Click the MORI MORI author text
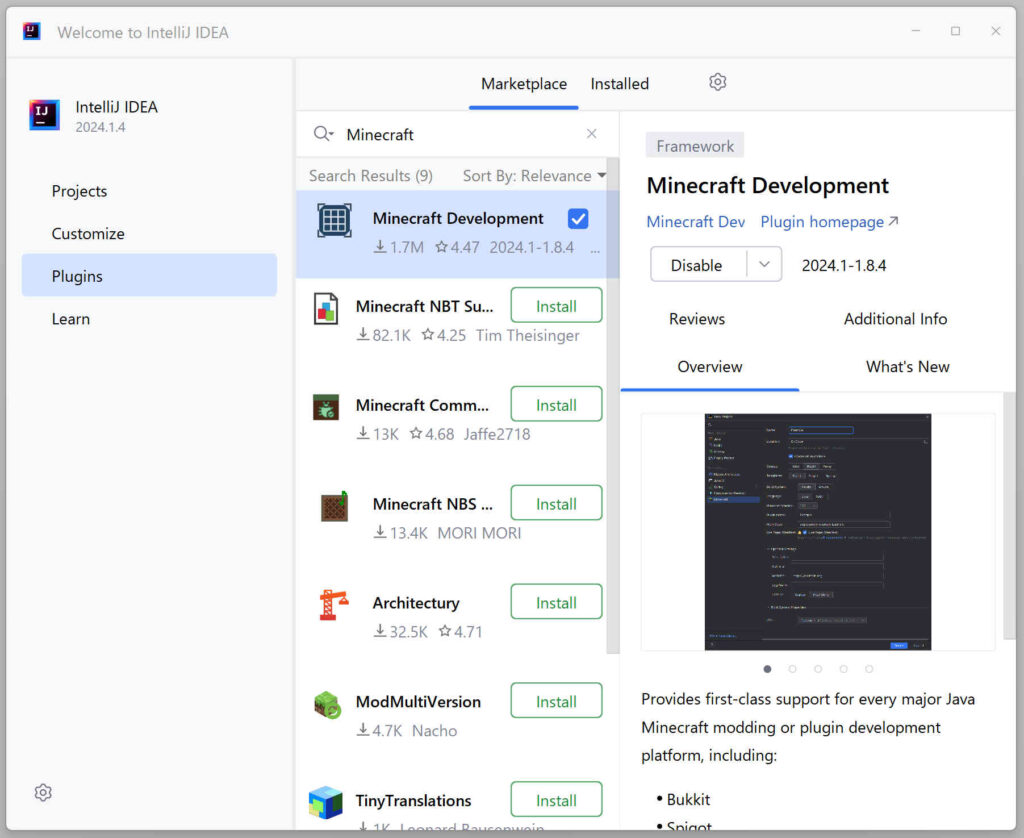 tap(479, 534)
